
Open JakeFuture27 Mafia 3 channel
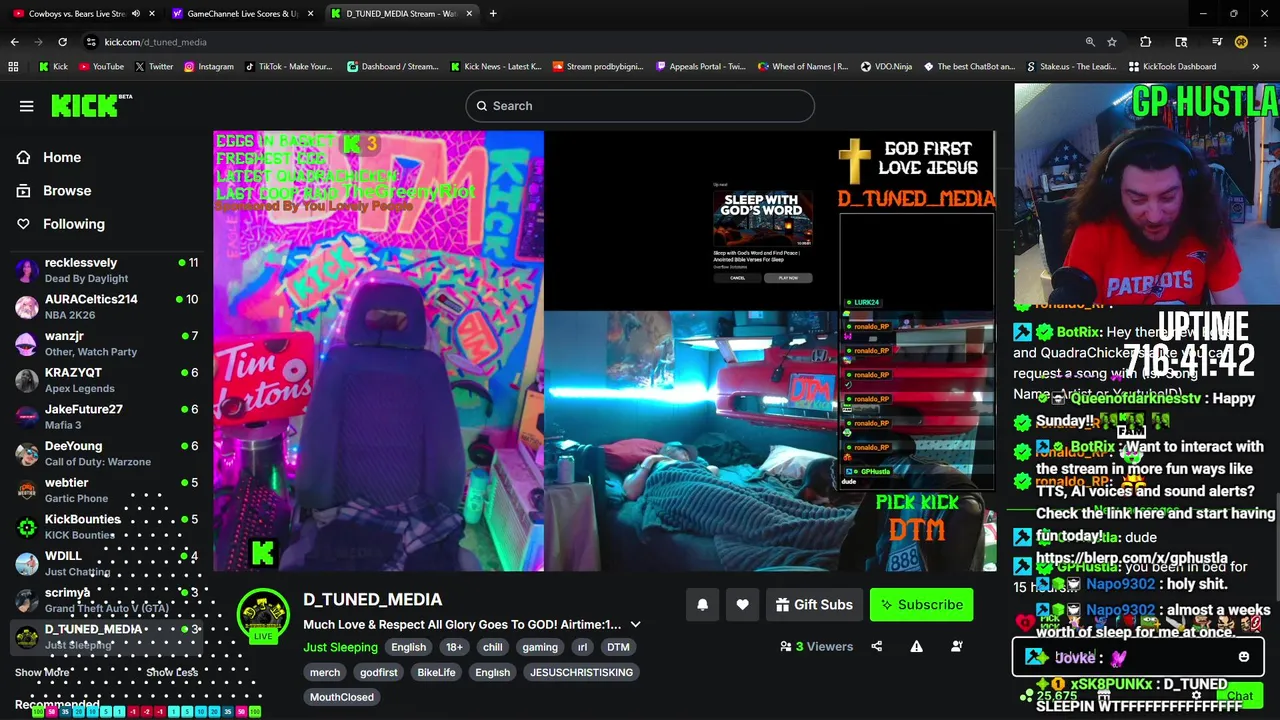[106, 417]
